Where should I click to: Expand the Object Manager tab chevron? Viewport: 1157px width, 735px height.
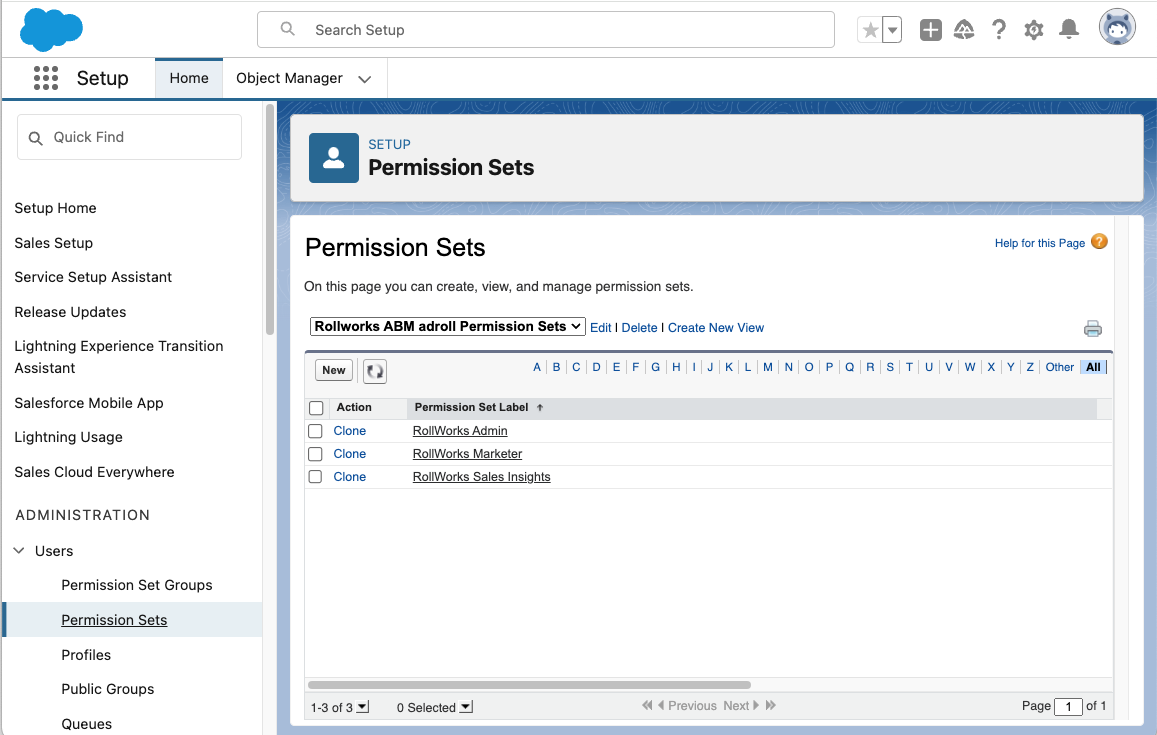365,79
